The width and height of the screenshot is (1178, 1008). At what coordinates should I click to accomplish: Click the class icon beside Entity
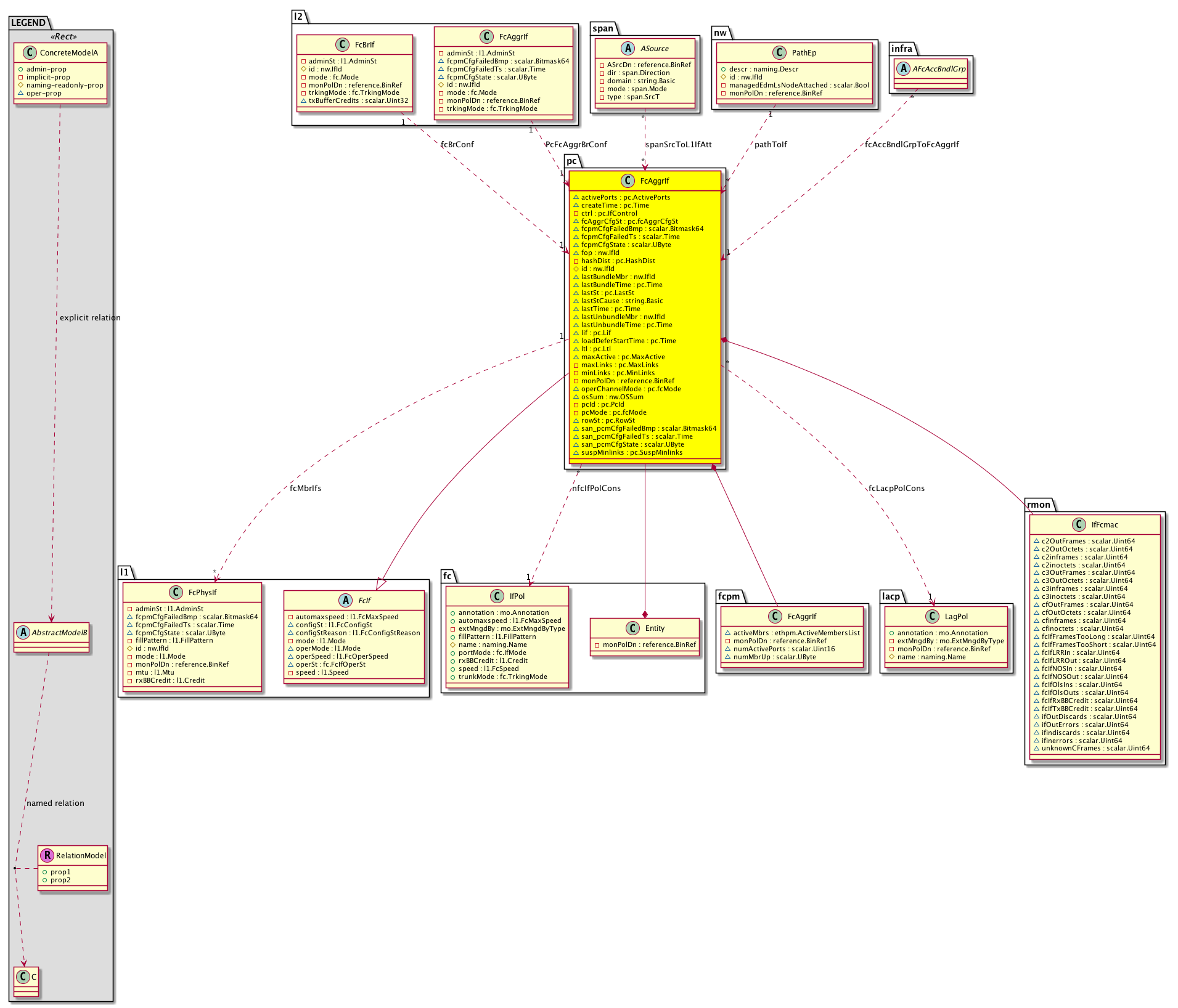click(x=632, y=628)
